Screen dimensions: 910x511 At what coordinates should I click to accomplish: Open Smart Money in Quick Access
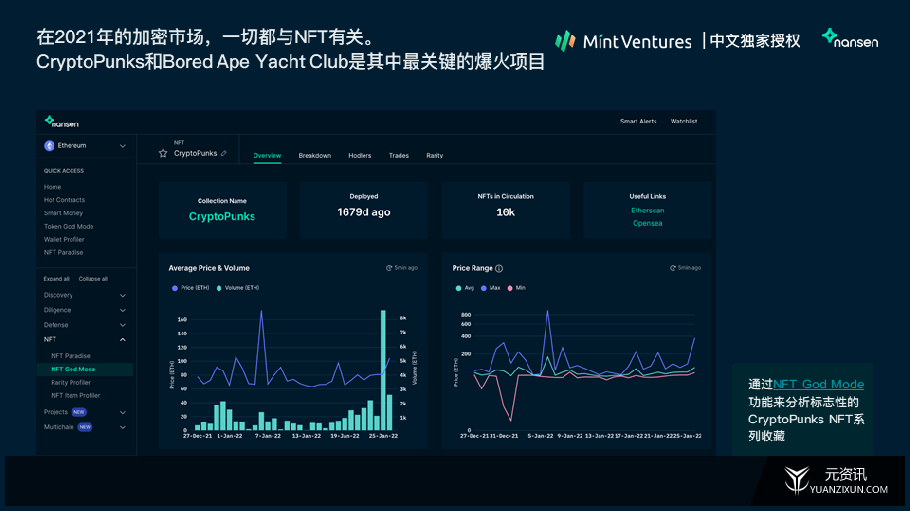click(x=63, y=213)
